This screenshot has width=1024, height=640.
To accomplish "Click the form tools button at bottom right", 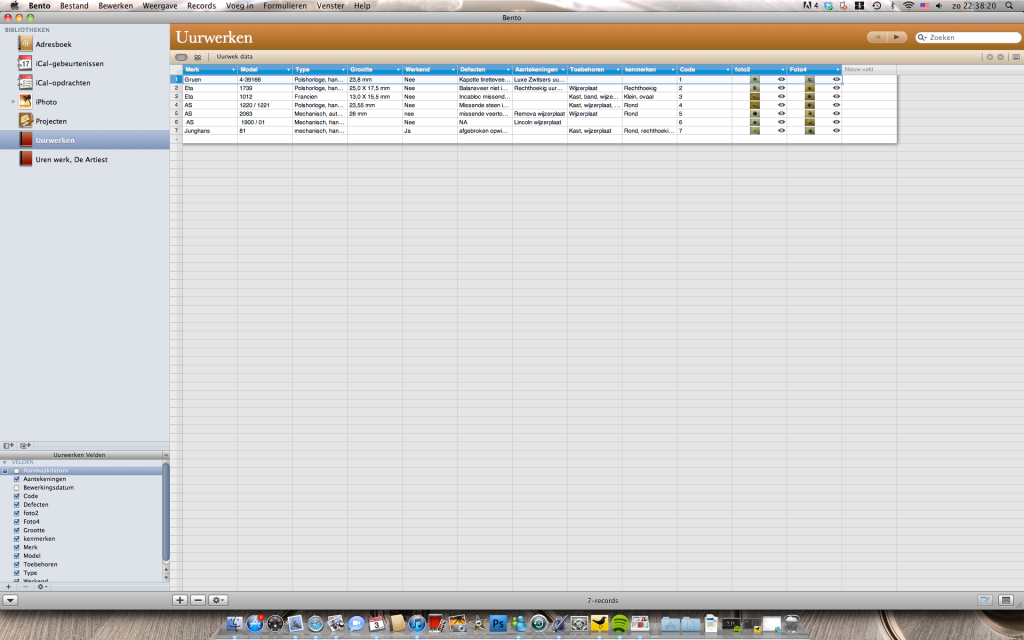I will (x=985, y=600).
